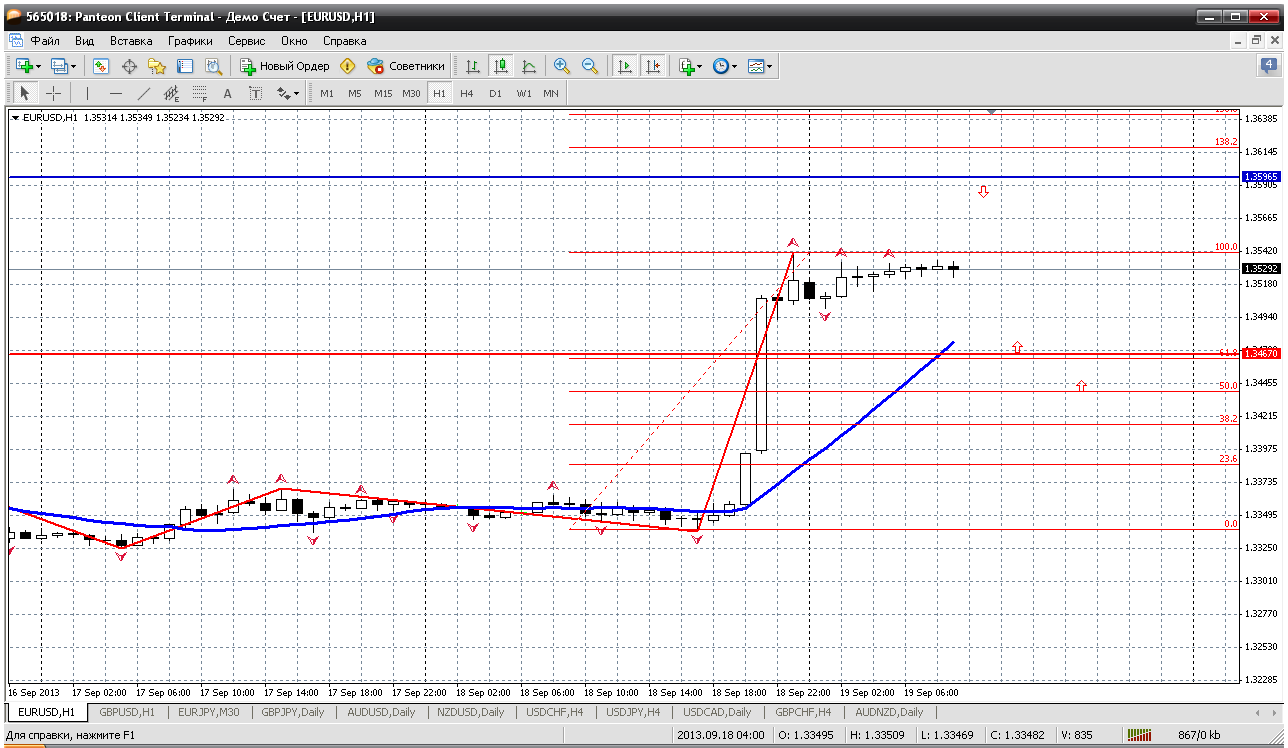The image size is (1288, 748).
Task: Select the Arrows drawing tool
Action: tap(283, 93)
